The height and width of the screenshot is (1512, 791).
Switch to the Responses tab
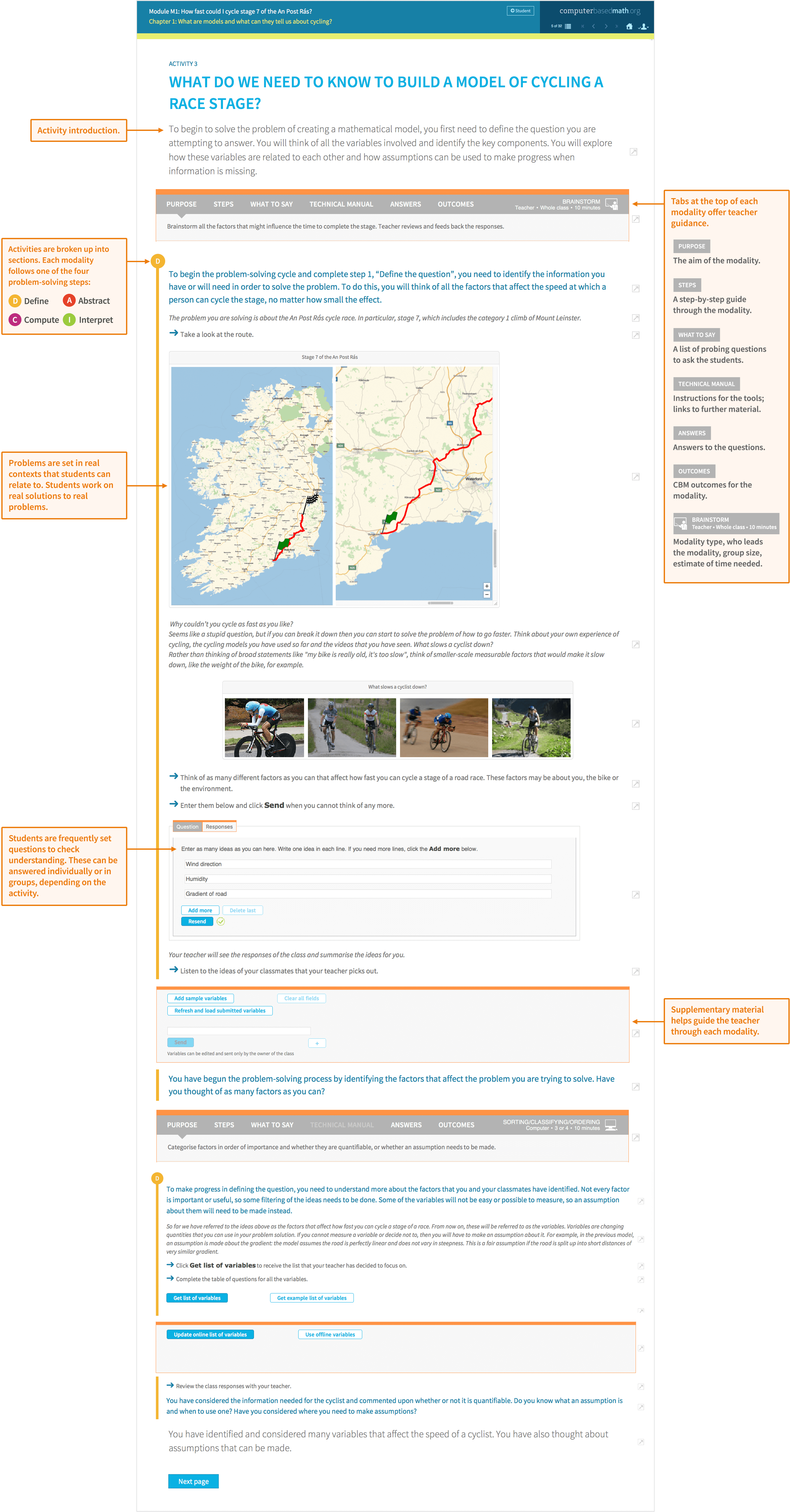(x=219, y=826)
